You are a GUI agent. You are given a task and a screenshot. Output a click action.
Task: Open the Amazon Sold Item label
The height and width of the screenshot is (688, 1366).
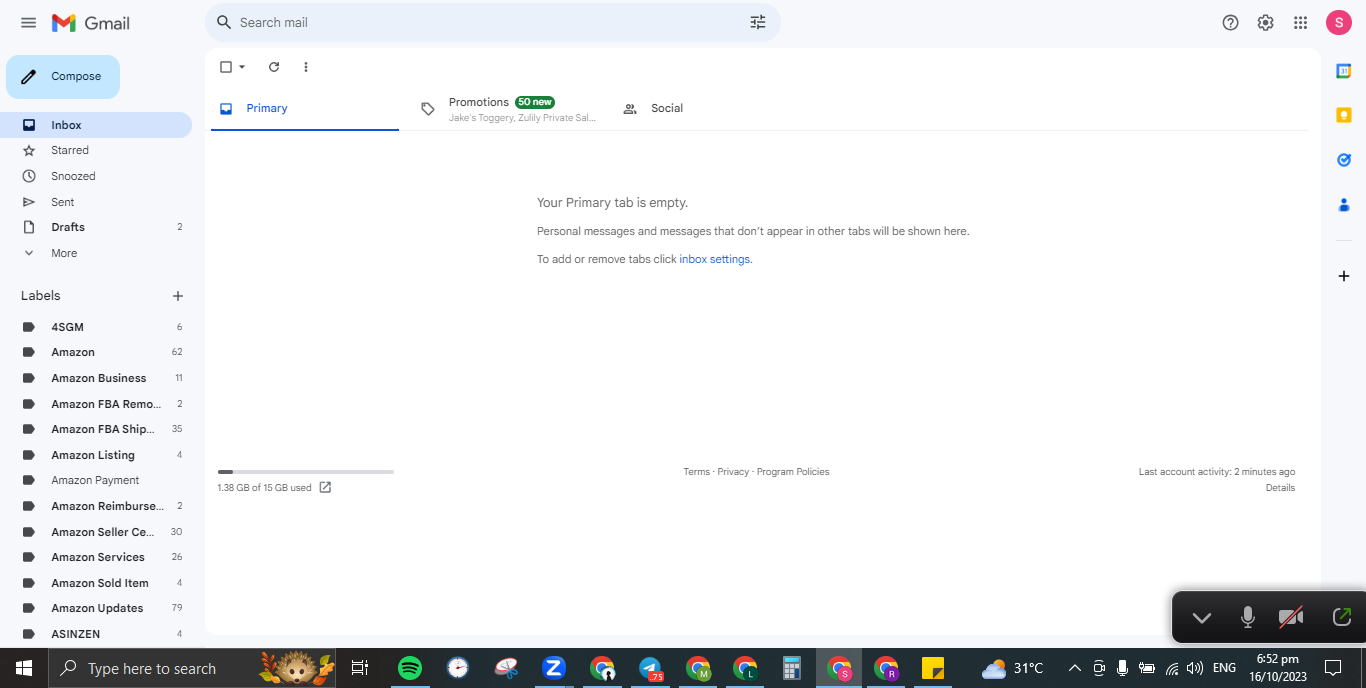[96, 583]
